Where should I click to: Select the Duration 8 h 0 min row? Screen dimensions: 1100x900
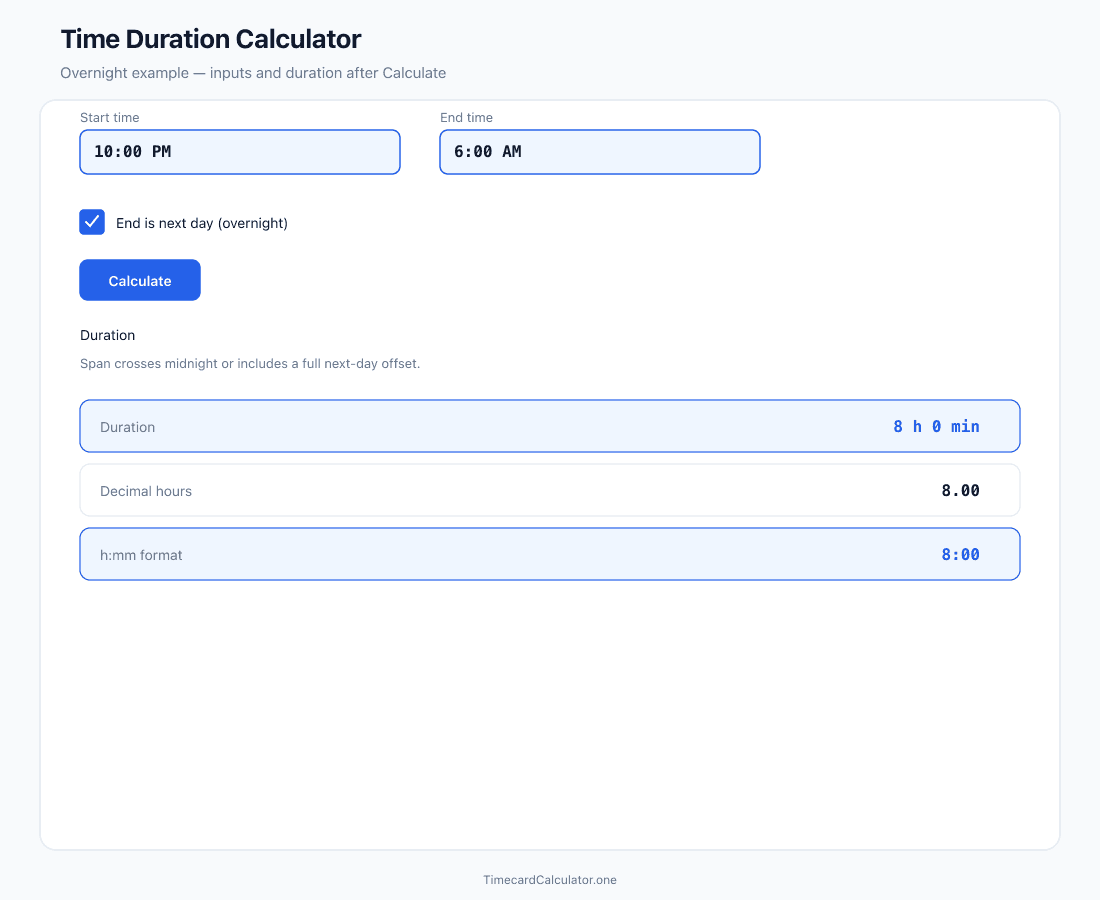[x=550, y=426]
